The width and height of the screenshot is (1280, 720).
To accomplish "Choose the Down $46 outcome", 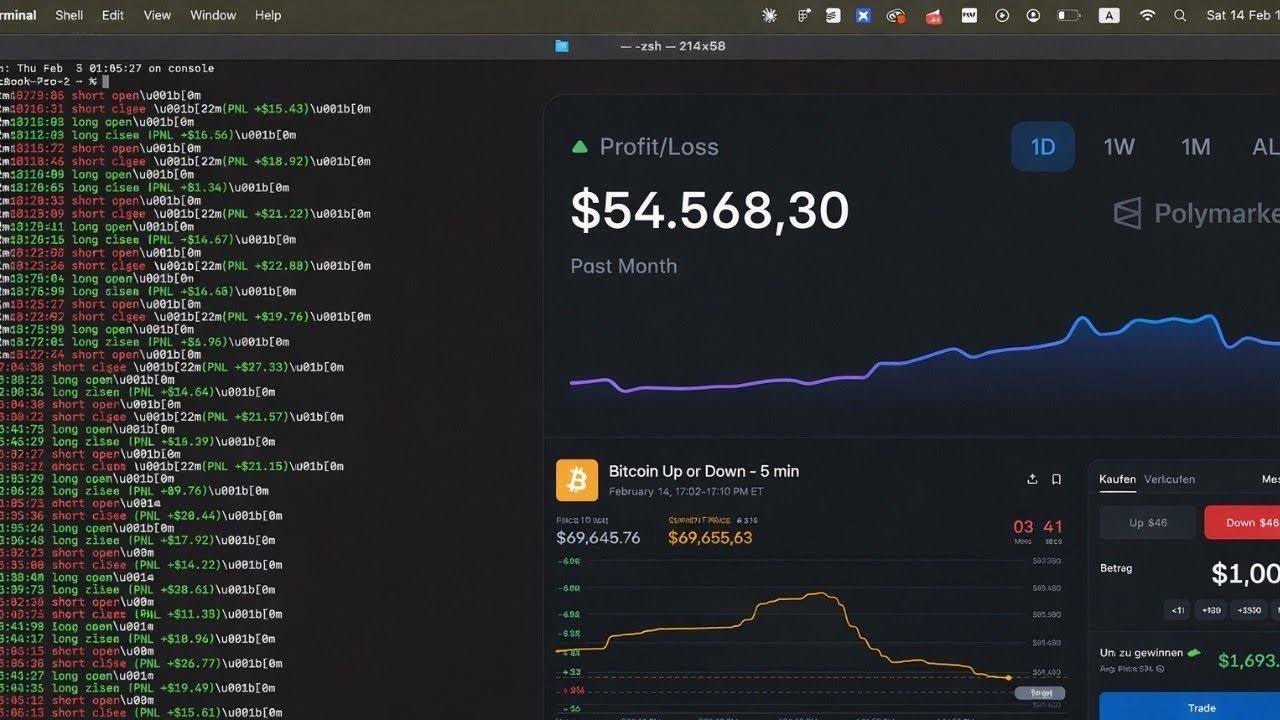I will click(1243, 523).
